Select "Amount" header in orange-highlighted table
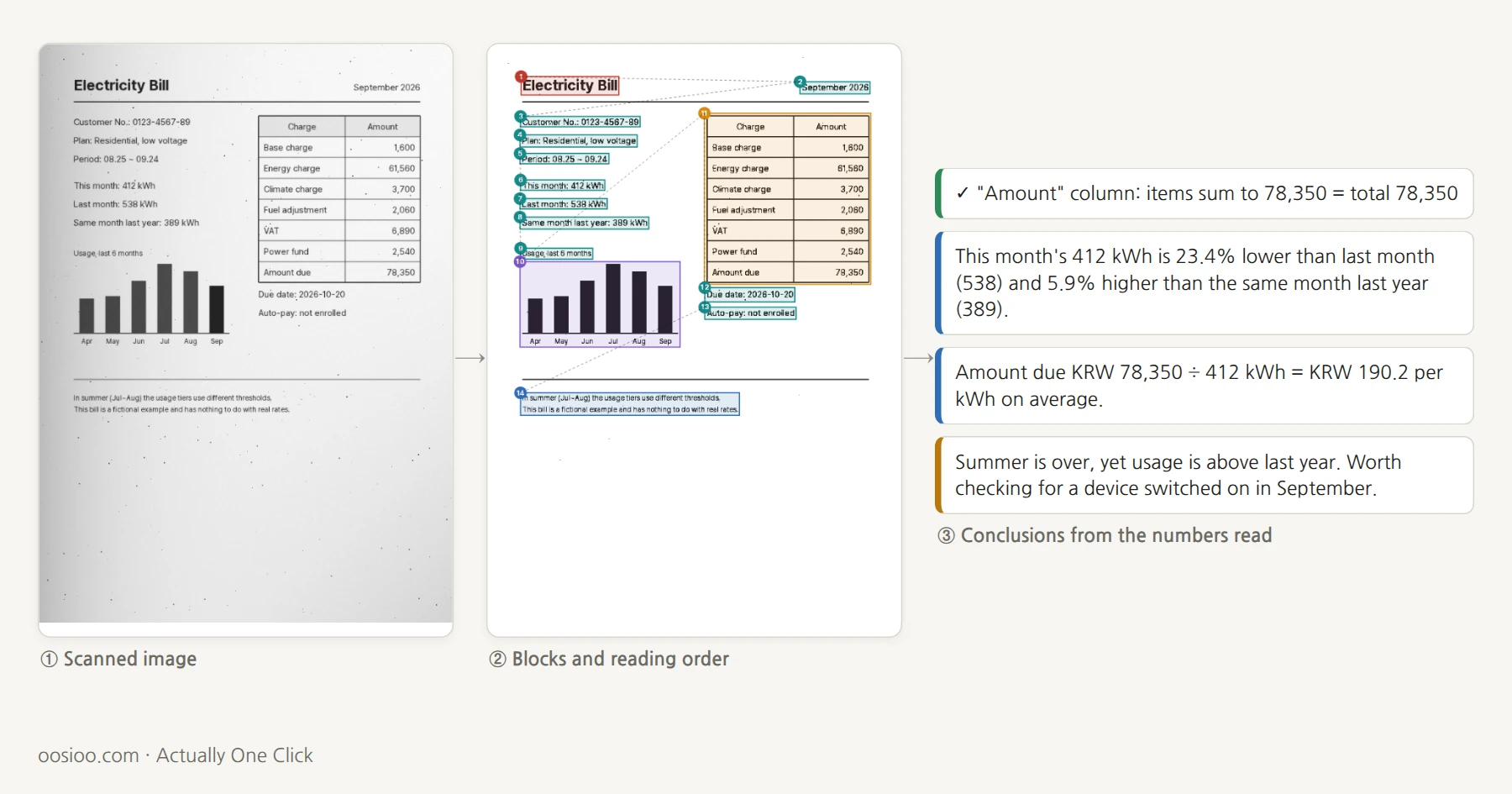This screenshot has width=1512, height=794. pyautogui.click(x=831, y=127)
